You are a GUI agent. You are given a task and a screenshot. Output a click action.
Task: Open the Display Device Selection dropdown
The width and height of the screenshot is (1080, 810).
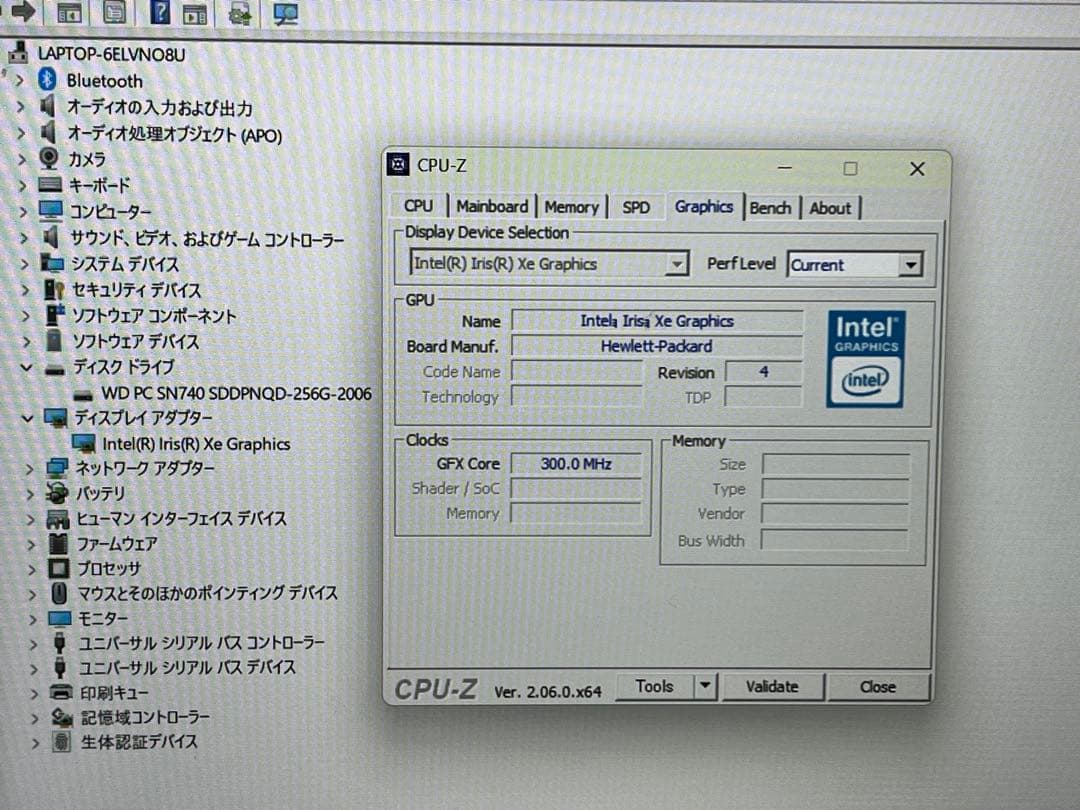click(679, 263)
